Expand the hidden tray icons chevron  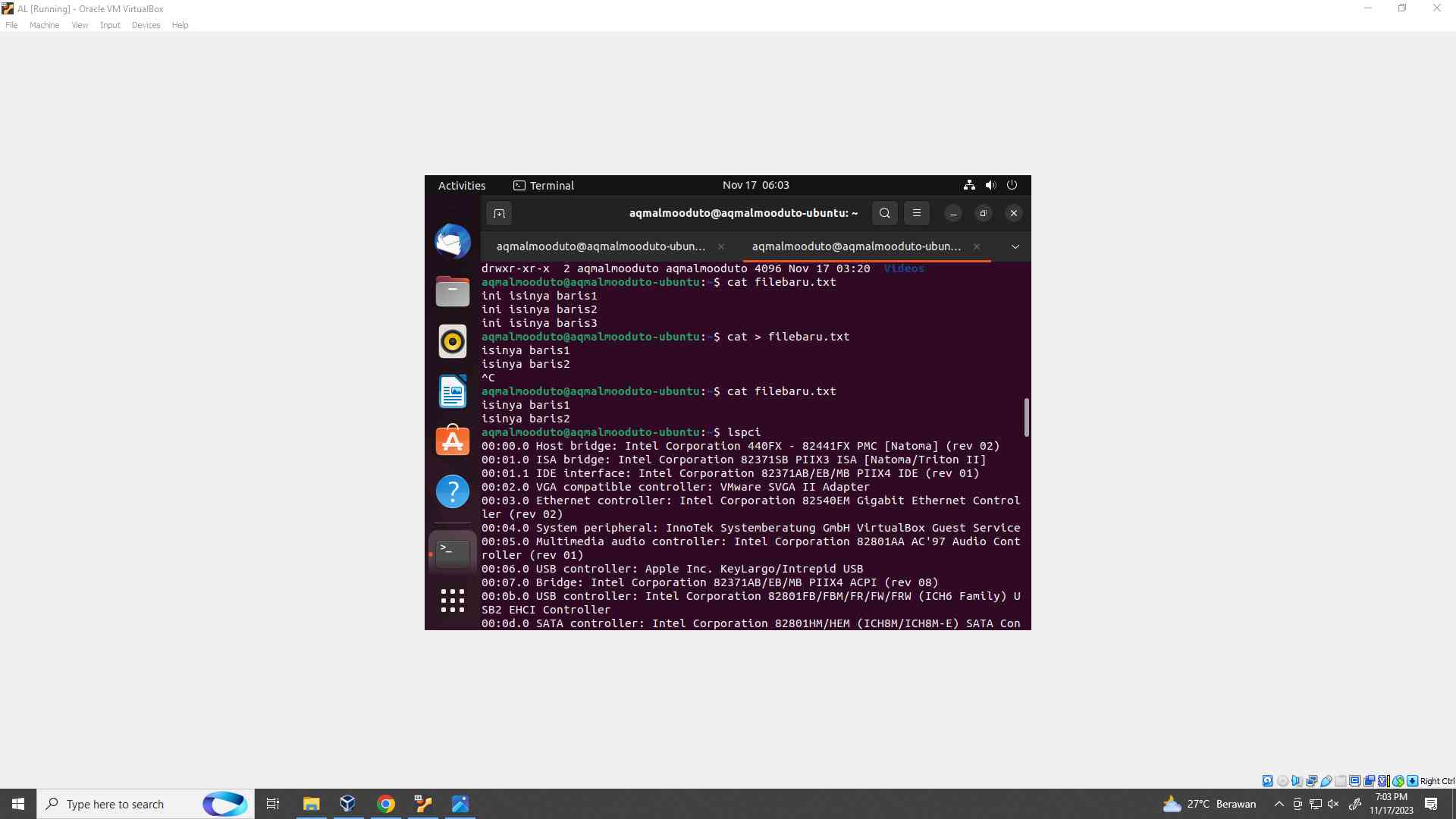1279,804
